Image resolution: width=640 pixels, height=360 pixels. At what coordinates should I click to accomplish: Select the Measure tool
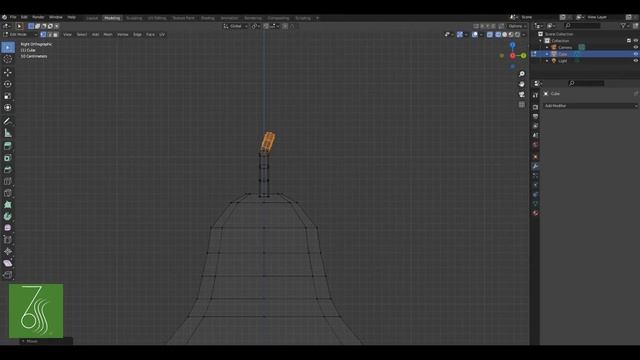coord(8,133)
